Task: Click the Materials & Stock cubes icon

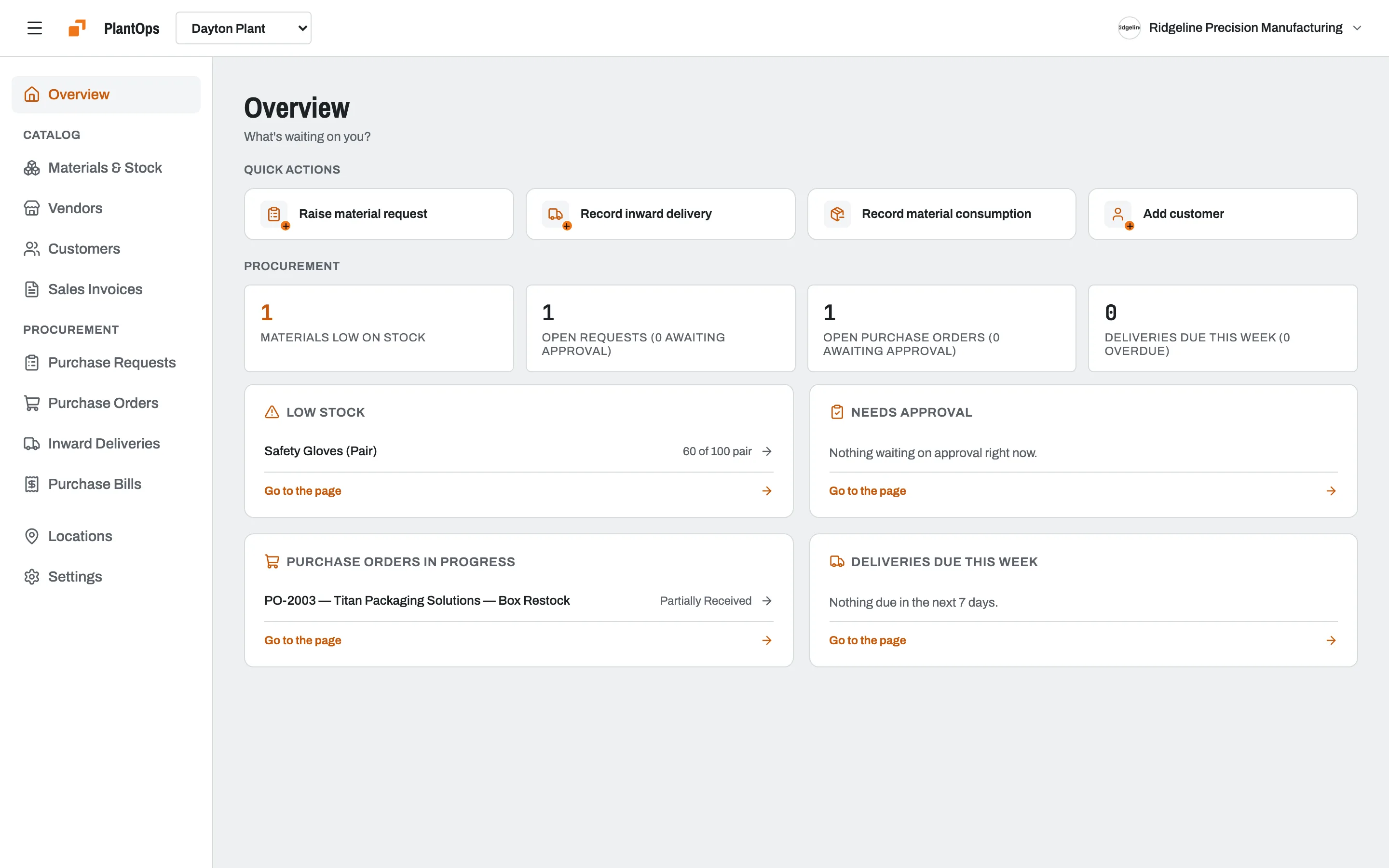Action: point(31,168)
